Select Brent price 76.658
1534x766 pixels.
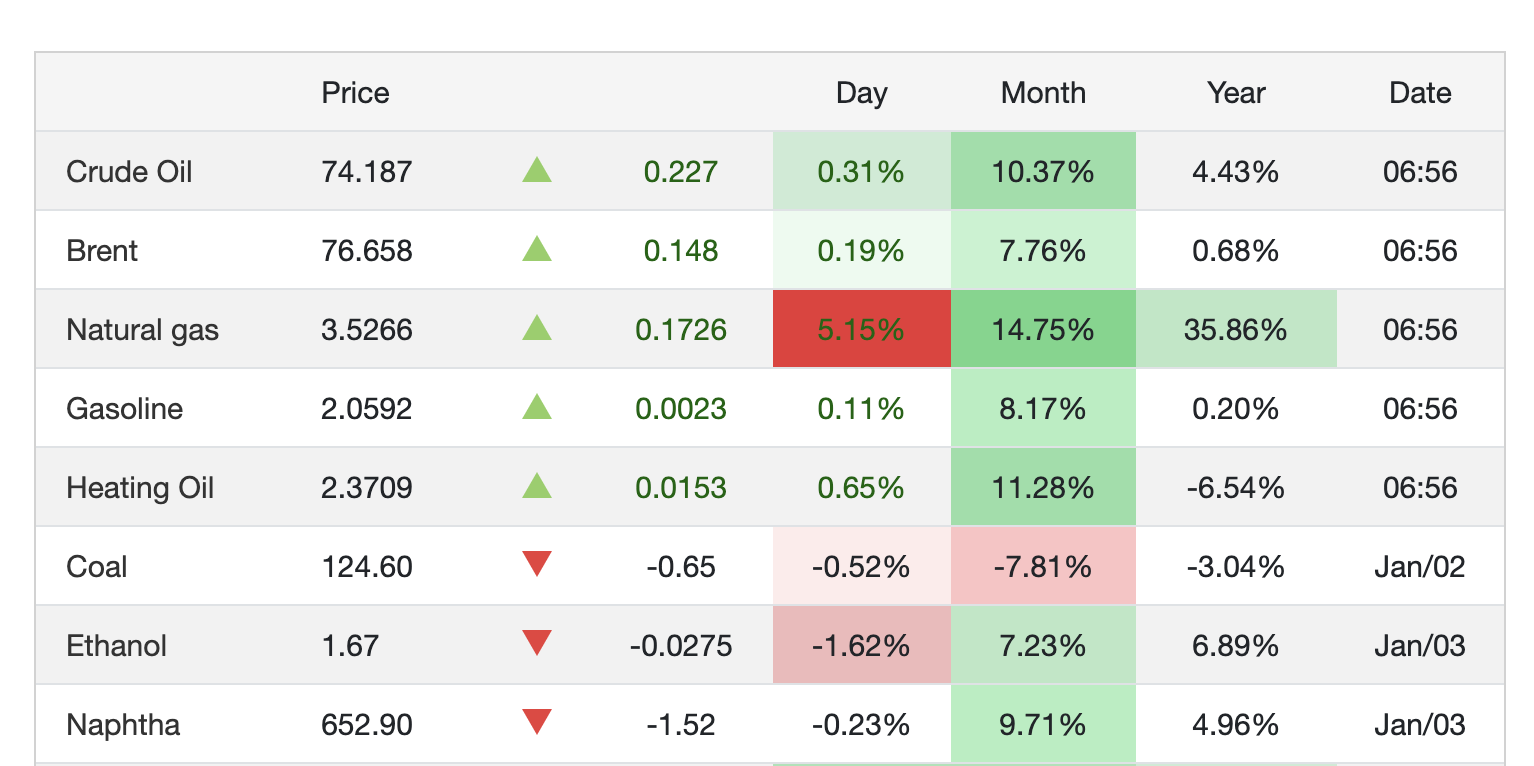pos(366,251)
